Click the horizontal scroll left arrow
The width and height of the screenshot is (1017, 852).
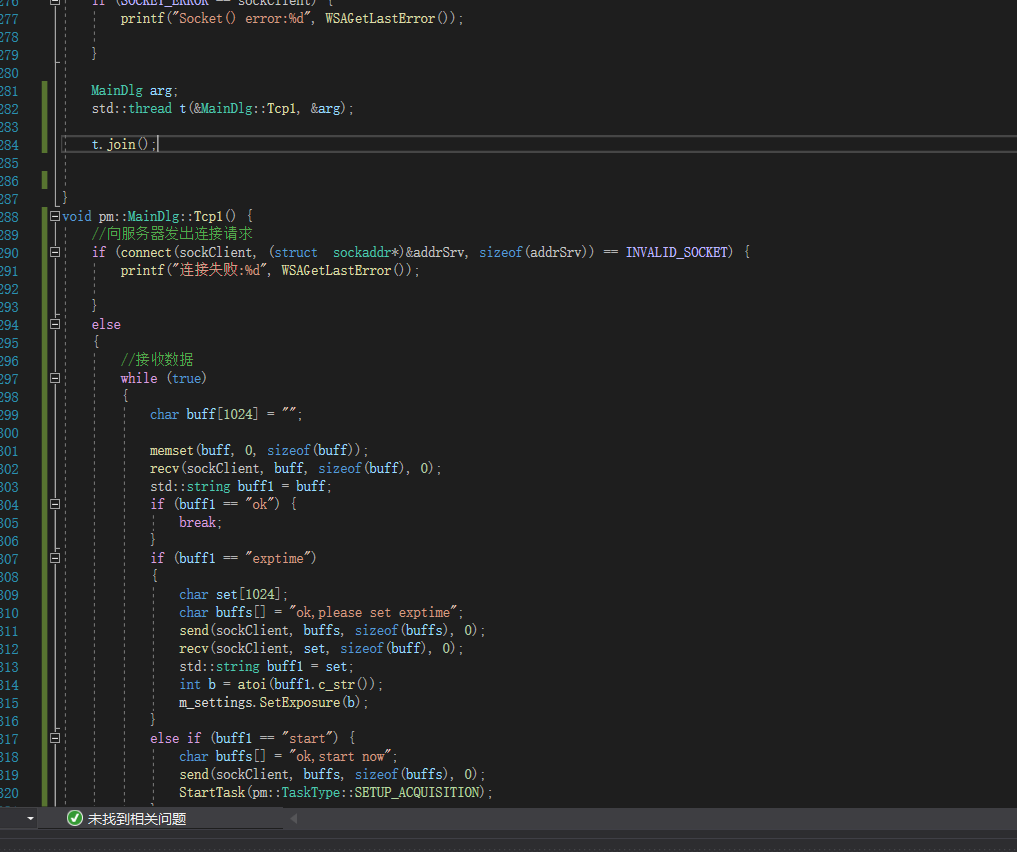(294, 818)
